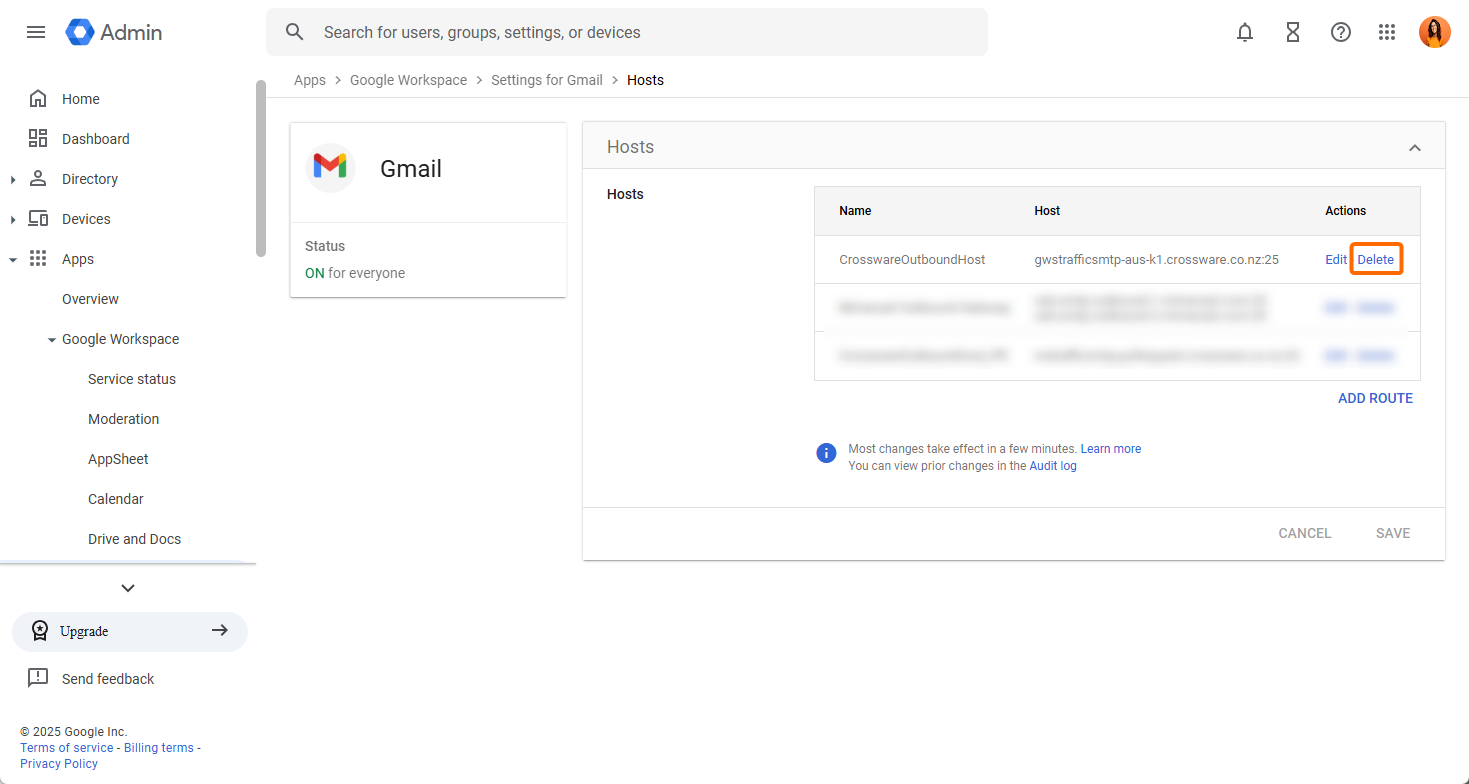Viewport: 1469px width, 784px height.
Task: Edit the CrosswareOutboundHost entry
Action: tap(1335, 259)
